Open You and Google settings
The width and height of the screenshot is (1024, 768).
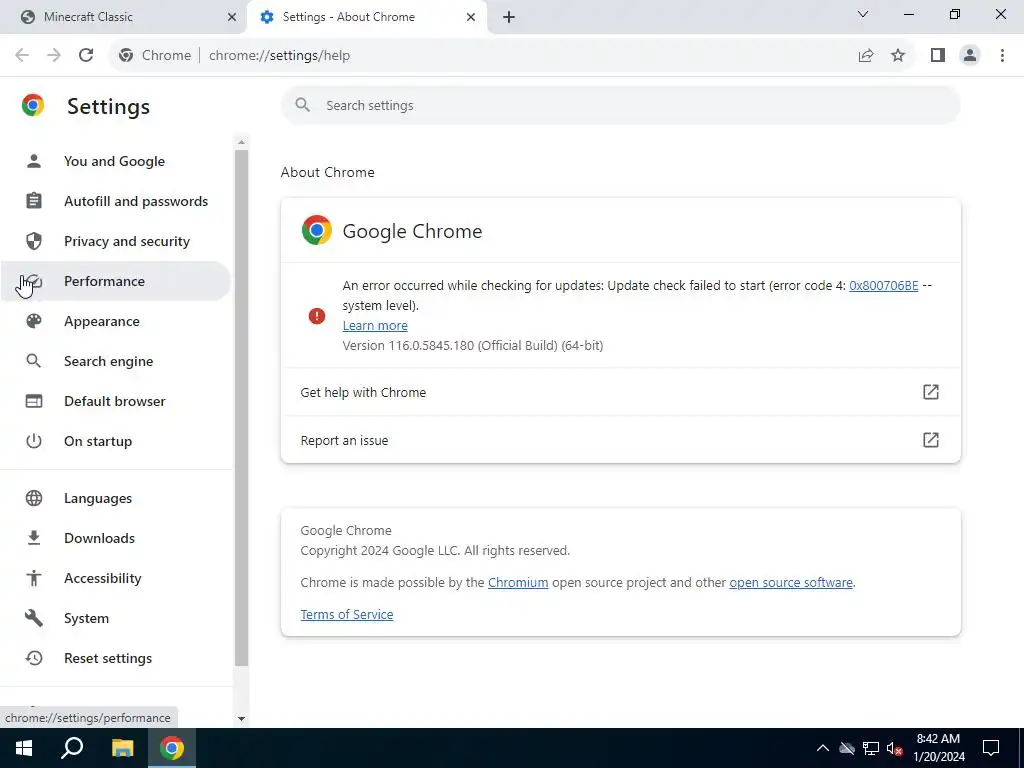click(114, 161)
